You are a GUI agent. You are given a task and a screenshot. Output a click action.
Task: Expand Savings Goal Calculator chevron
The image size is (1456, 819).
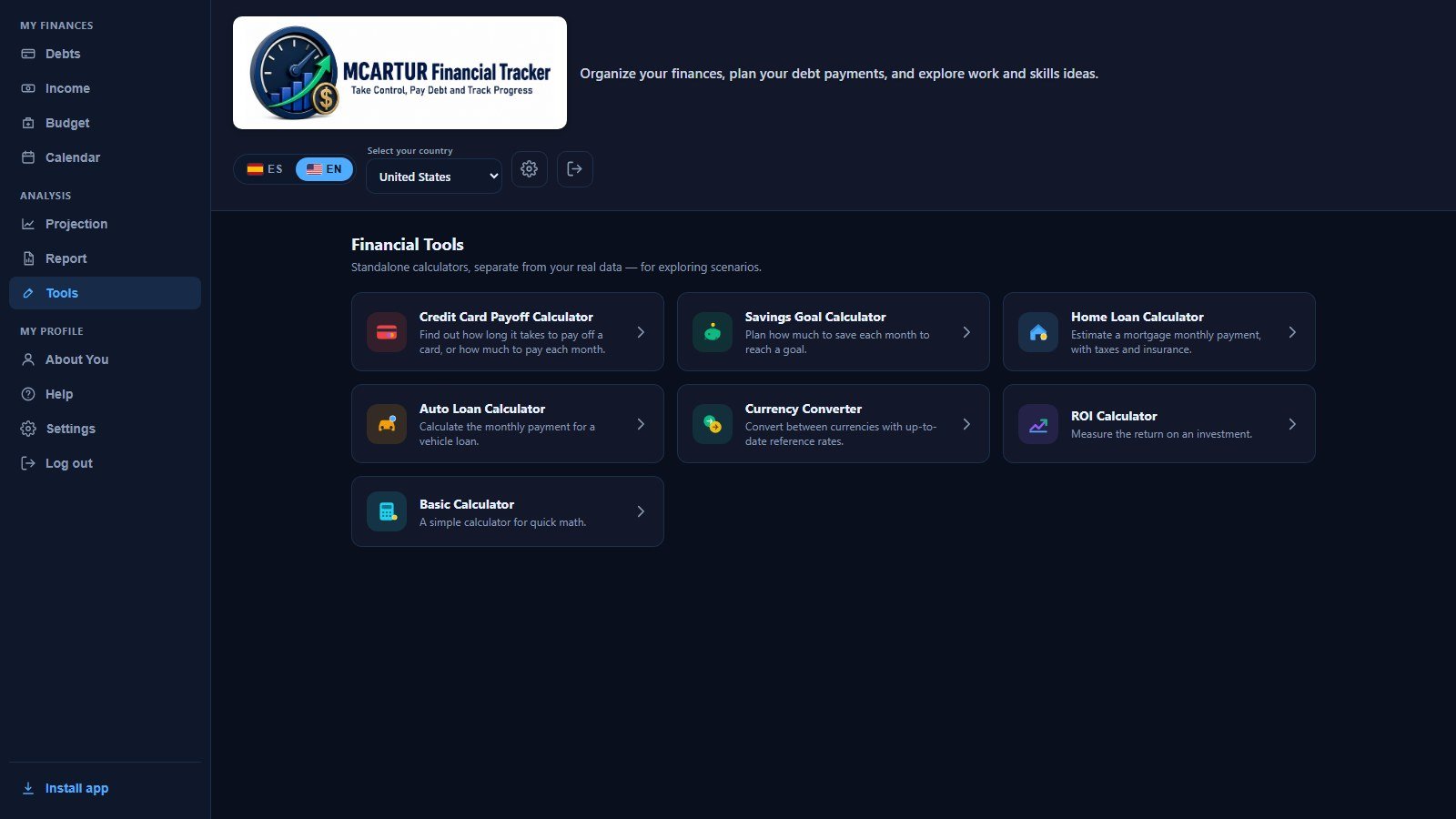(x=966, y=332)
